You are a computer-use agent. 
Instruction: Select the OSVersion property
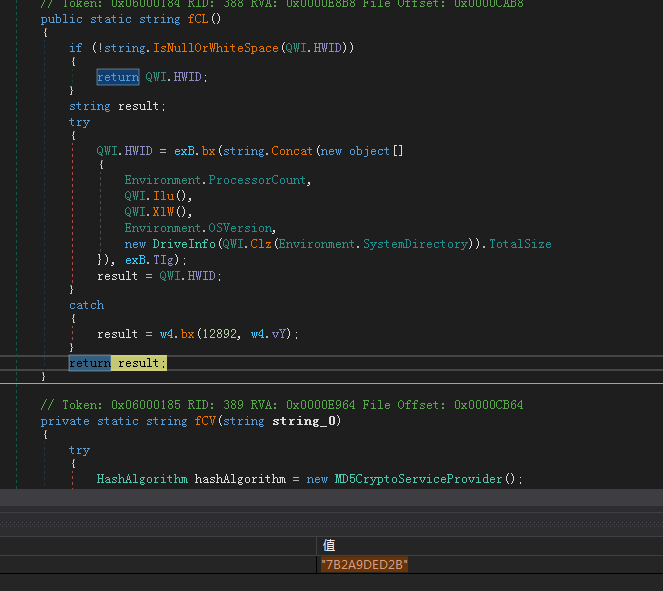pyautogui.click(x=240, y=228)
